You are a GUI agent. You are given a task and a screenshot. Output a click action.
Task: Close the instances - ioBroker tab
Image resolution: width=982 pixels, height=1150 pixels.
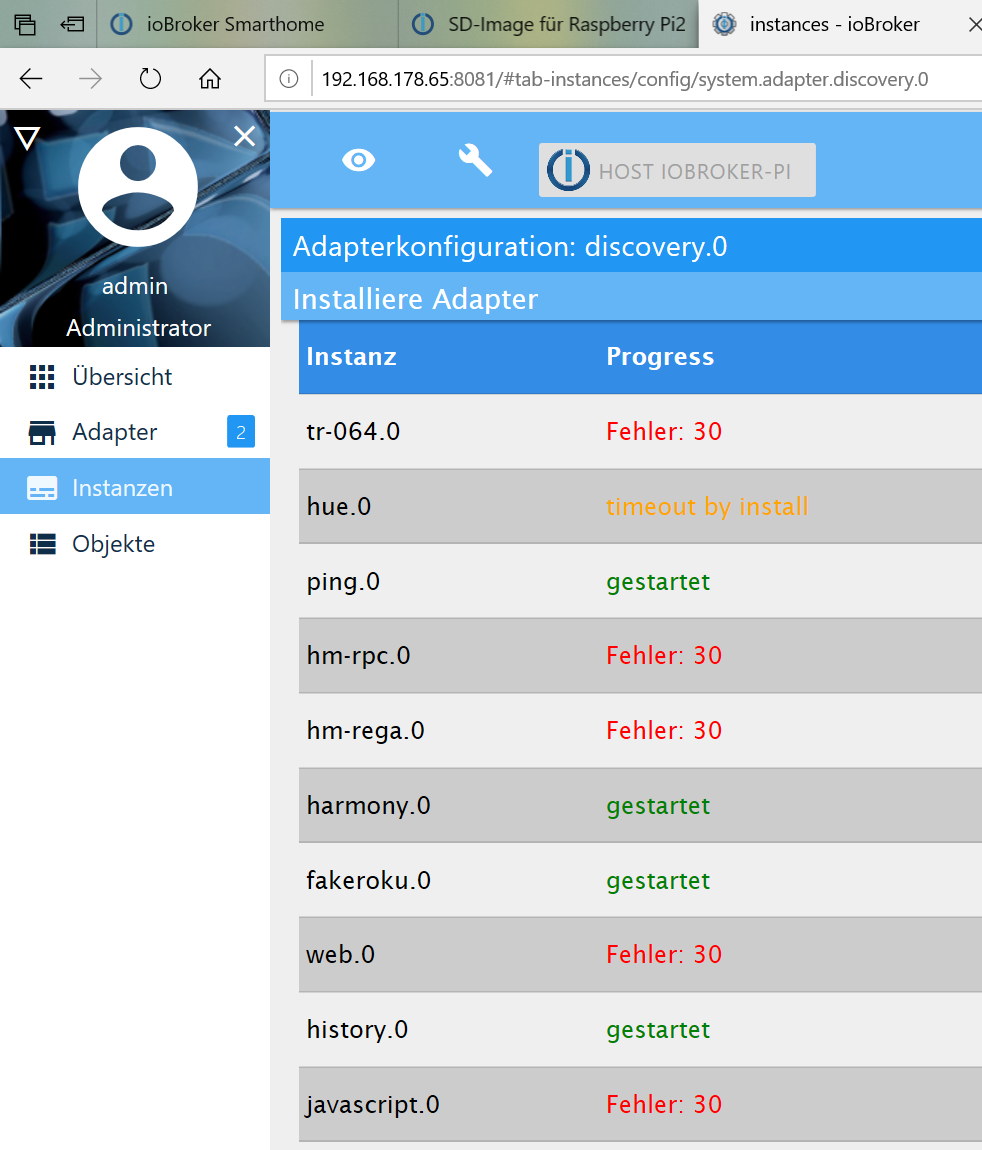pyautogui.click(x=974, y=25)
